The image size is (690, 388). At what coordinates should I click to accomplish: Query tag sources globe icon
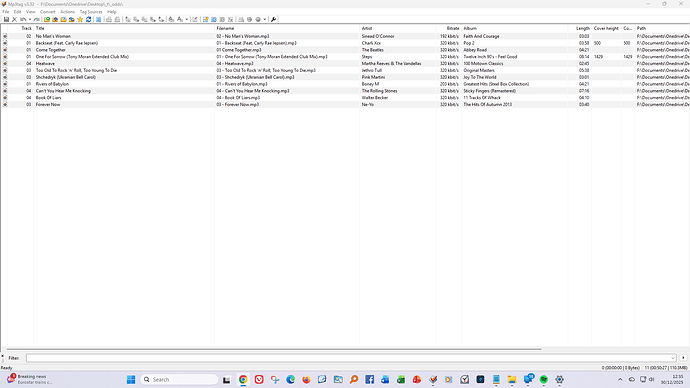[258, 19]
